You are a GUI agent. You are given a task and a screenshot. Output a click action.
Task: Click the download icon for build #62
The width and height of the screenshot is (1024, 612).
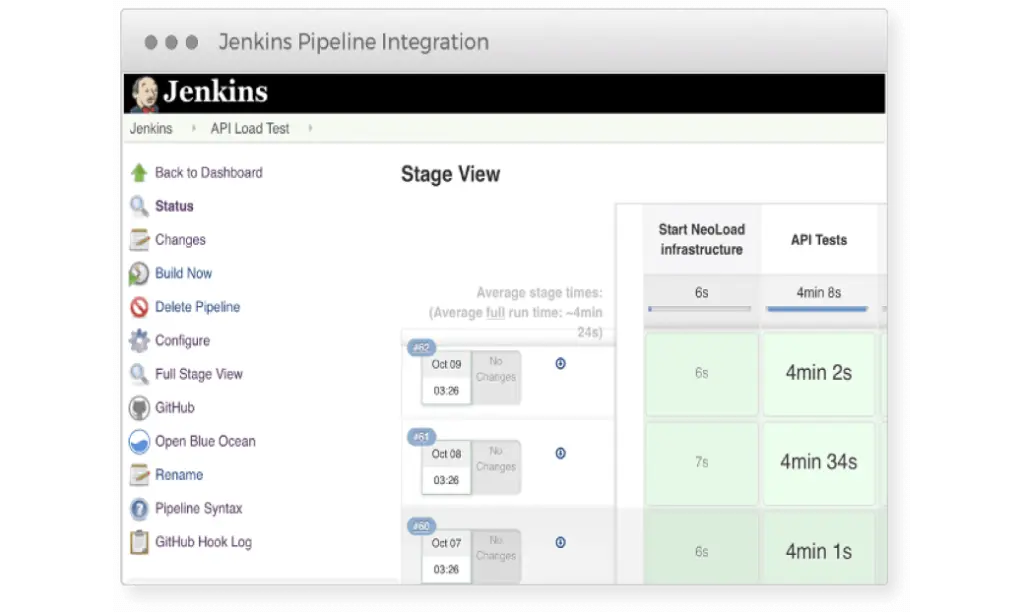(560, 364)
